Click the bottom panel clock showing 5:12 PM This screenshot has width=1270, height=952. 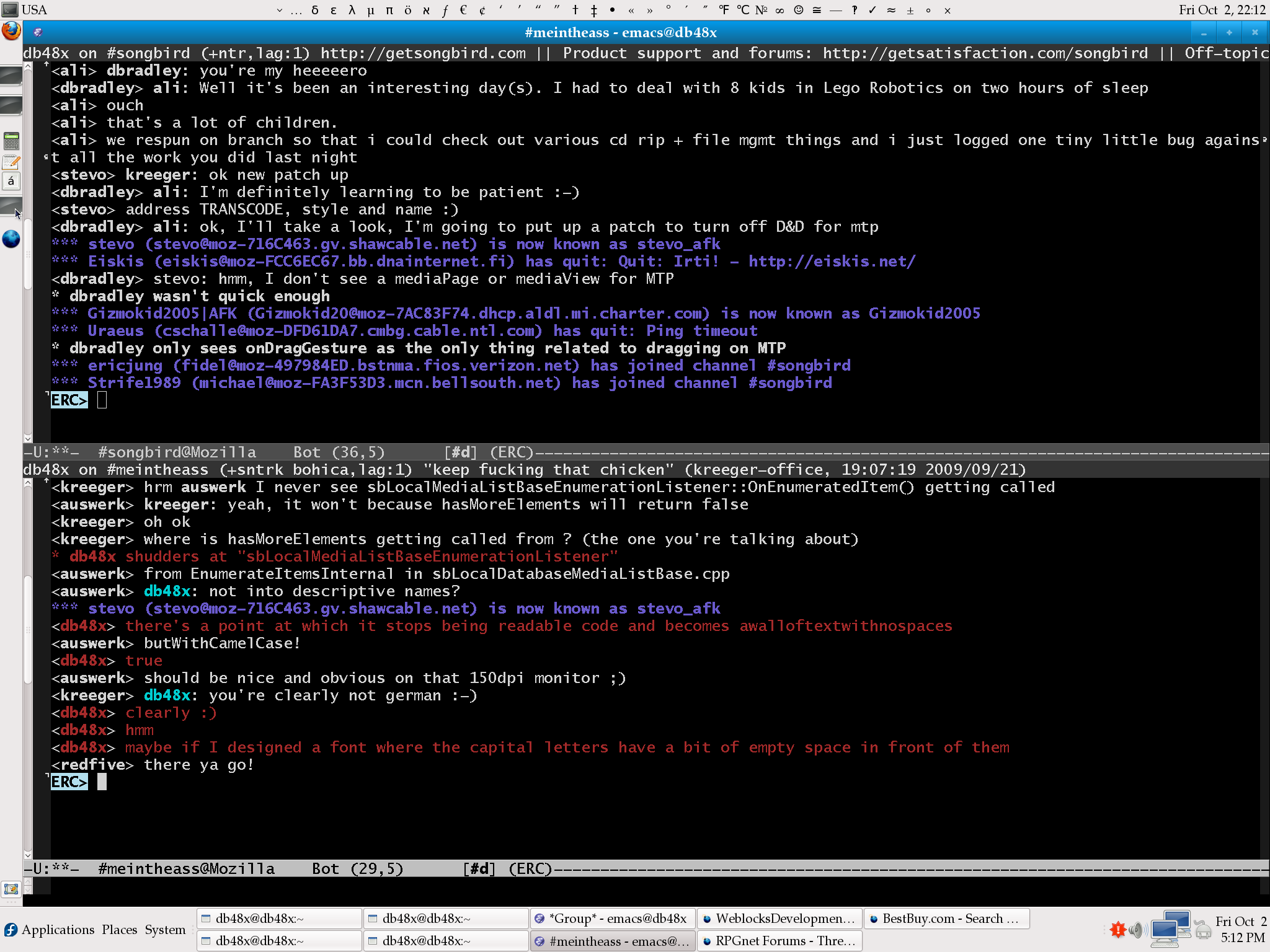pyautogui.click(x=1241, y=930)
